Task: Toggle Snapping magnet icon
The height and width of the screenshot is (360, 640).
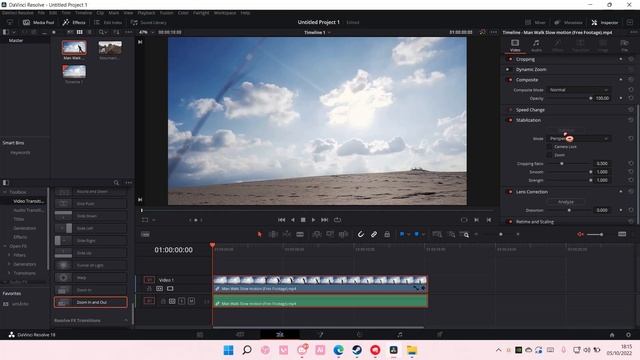Action: (x=360, y=234)
